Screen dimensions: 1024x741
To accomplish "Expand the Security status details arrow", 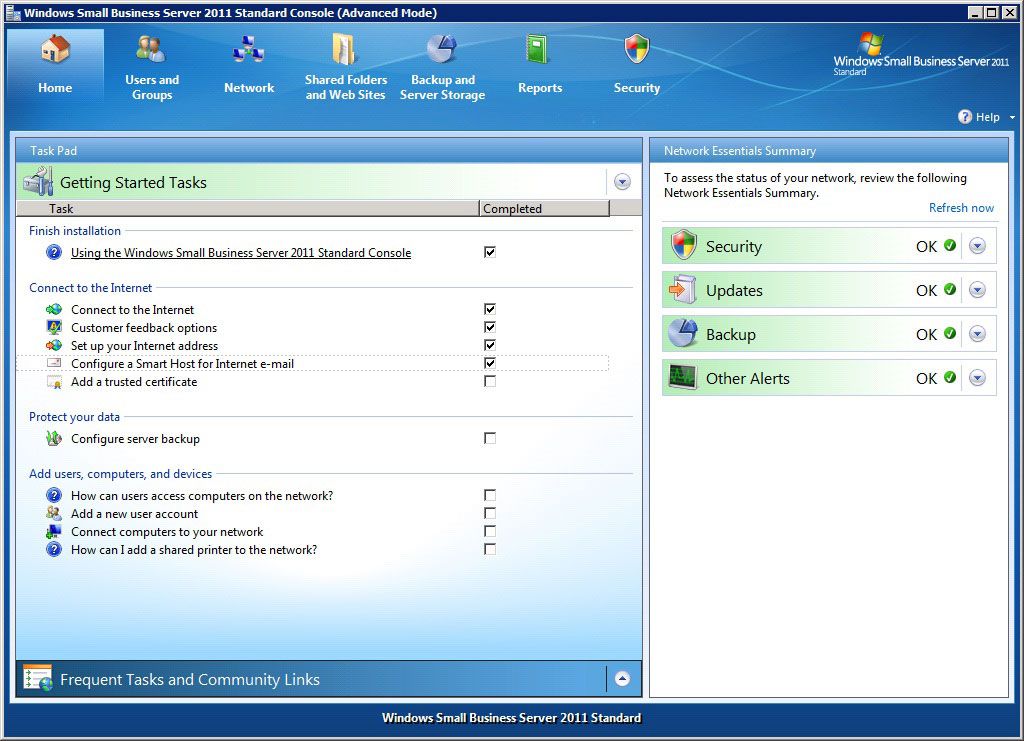I will [977, 246].
